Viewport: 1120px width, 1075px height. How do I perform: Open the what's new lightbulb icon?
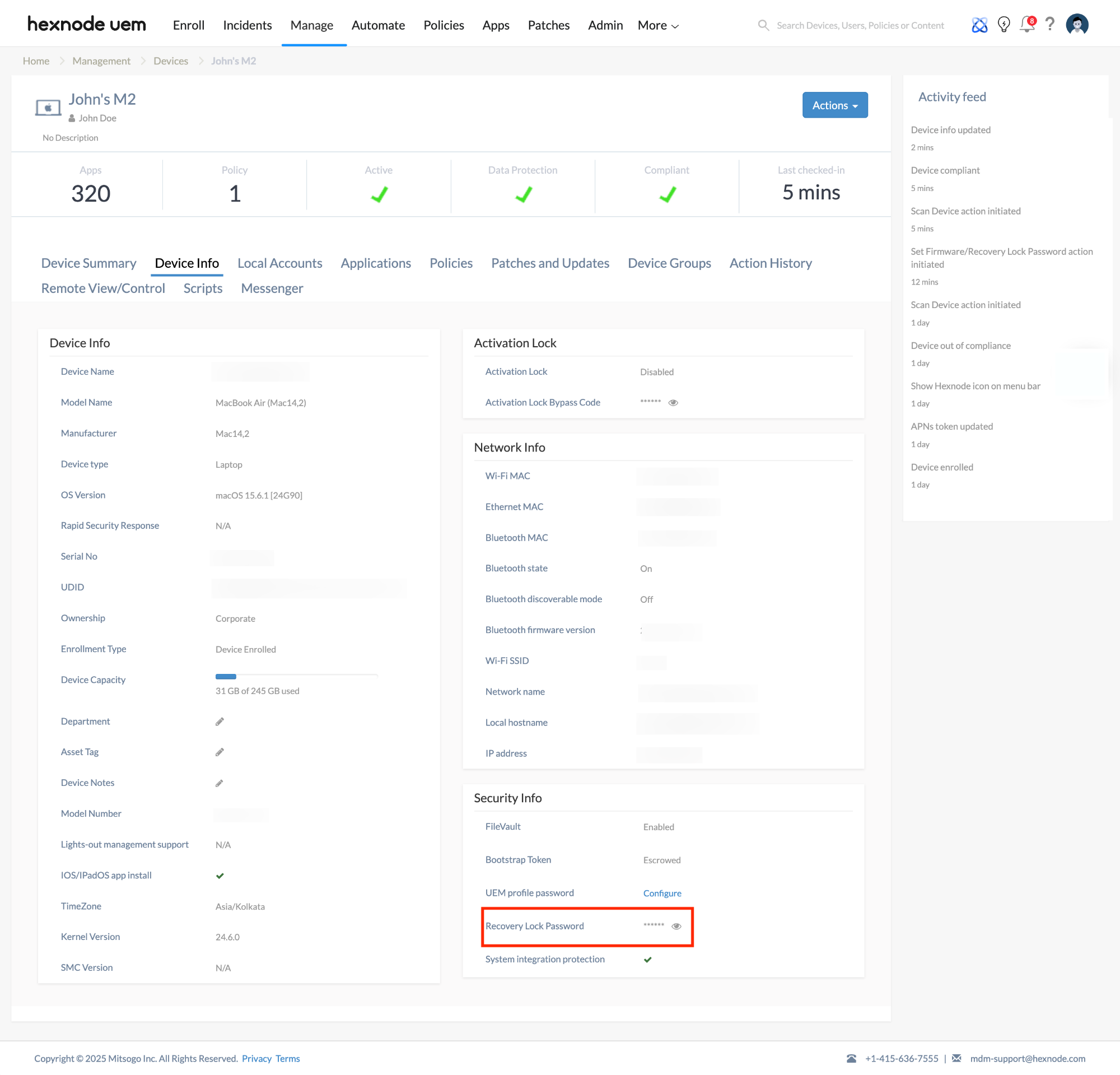pos(1004,25)
